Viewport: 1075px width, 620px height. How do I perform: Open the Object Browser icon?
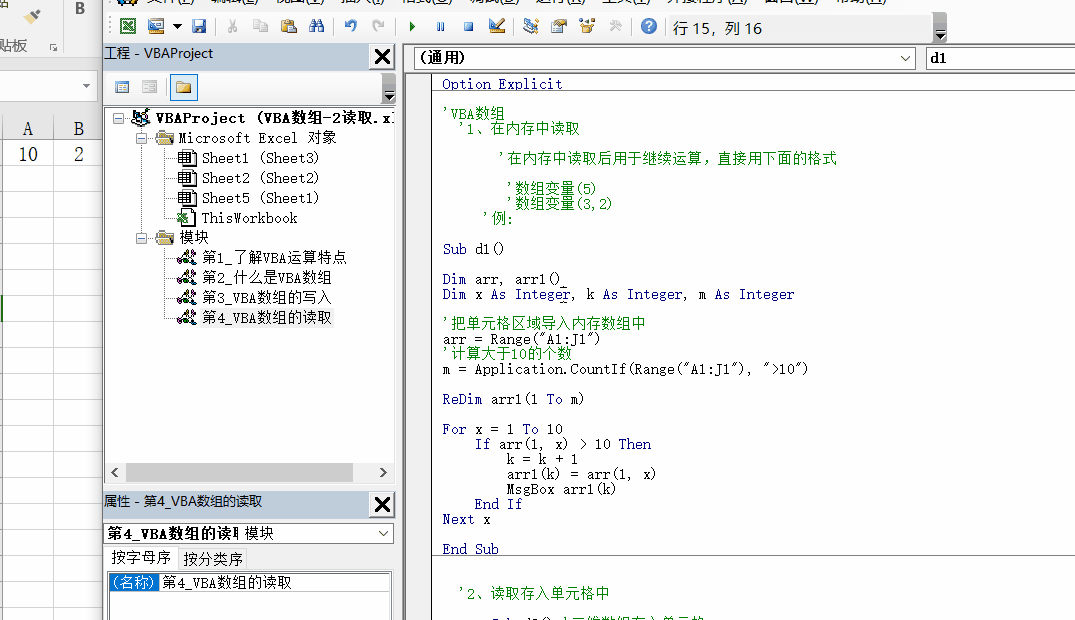point(587,27)
